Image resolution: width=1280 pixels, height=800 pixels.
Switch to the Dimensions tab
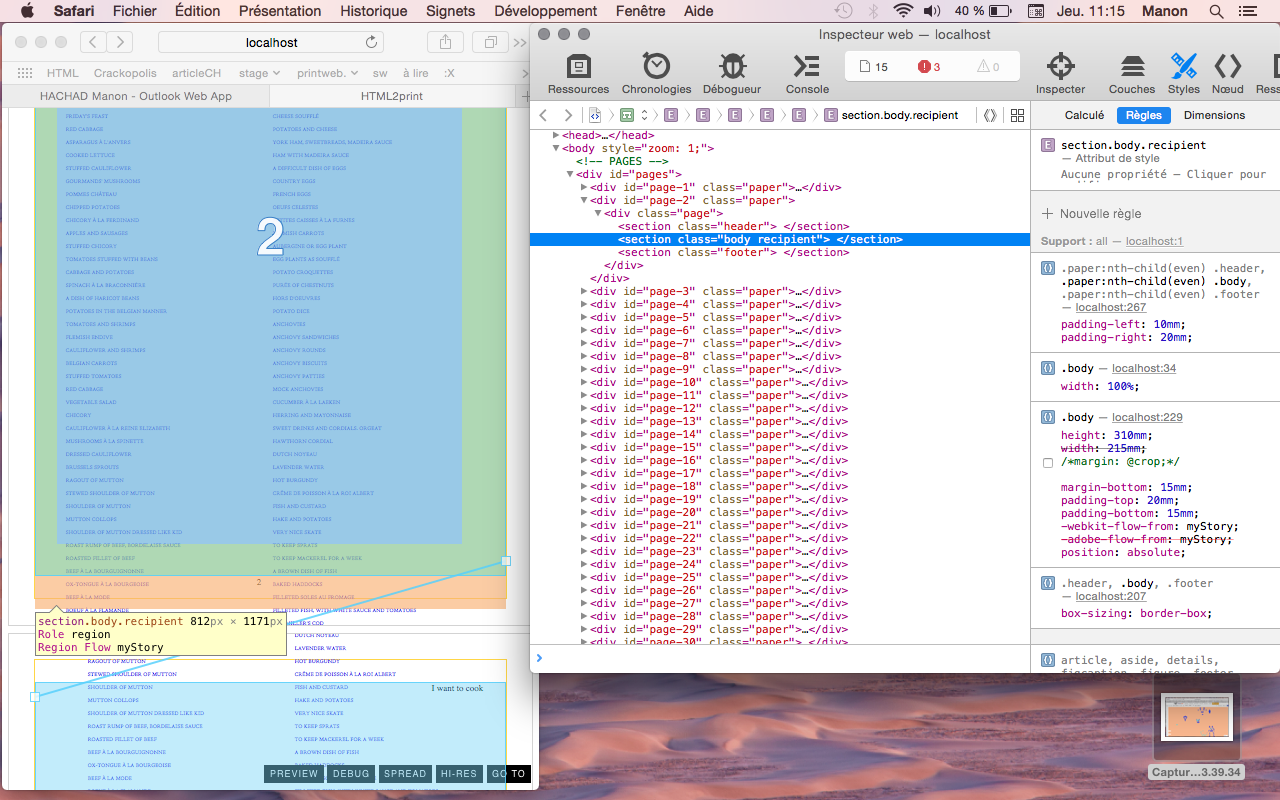(x=1214, y=115)
